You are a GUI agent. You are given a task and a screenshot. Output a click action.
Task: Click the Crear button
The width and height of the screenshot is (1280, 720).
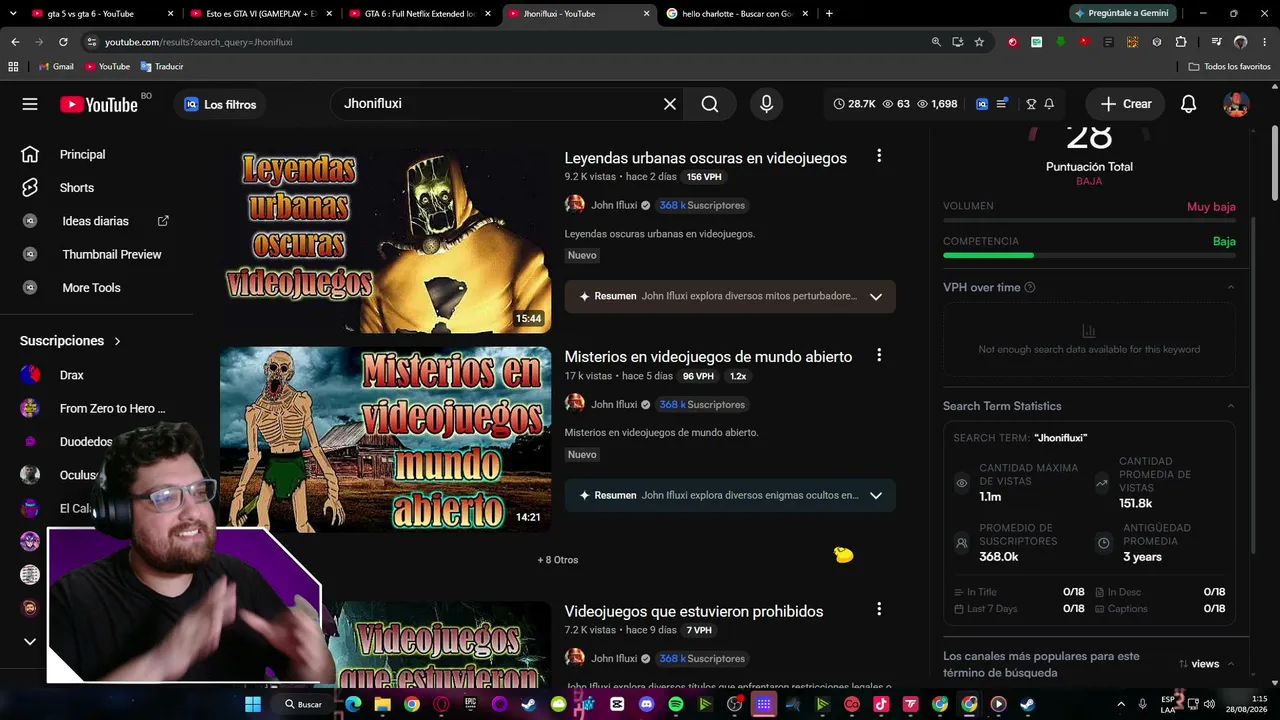click(1126, 104)
